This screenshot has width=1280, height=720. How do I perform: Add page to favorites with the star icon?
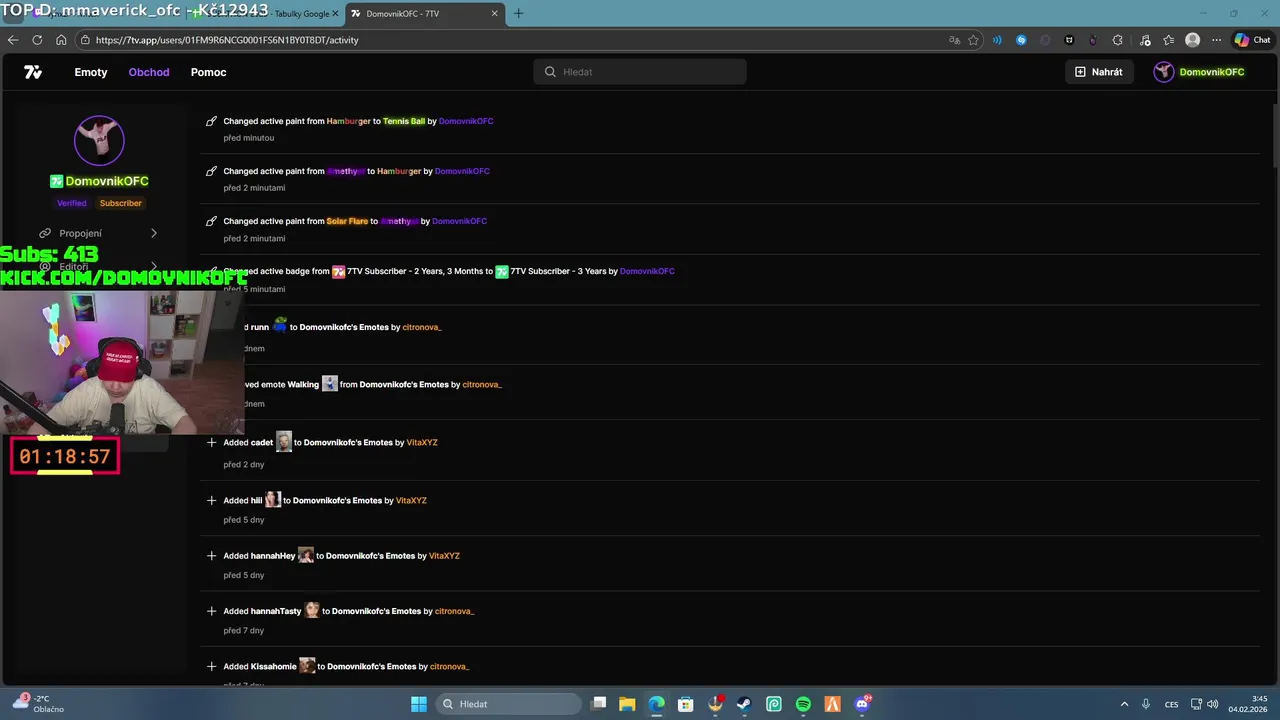pos(973,40)
